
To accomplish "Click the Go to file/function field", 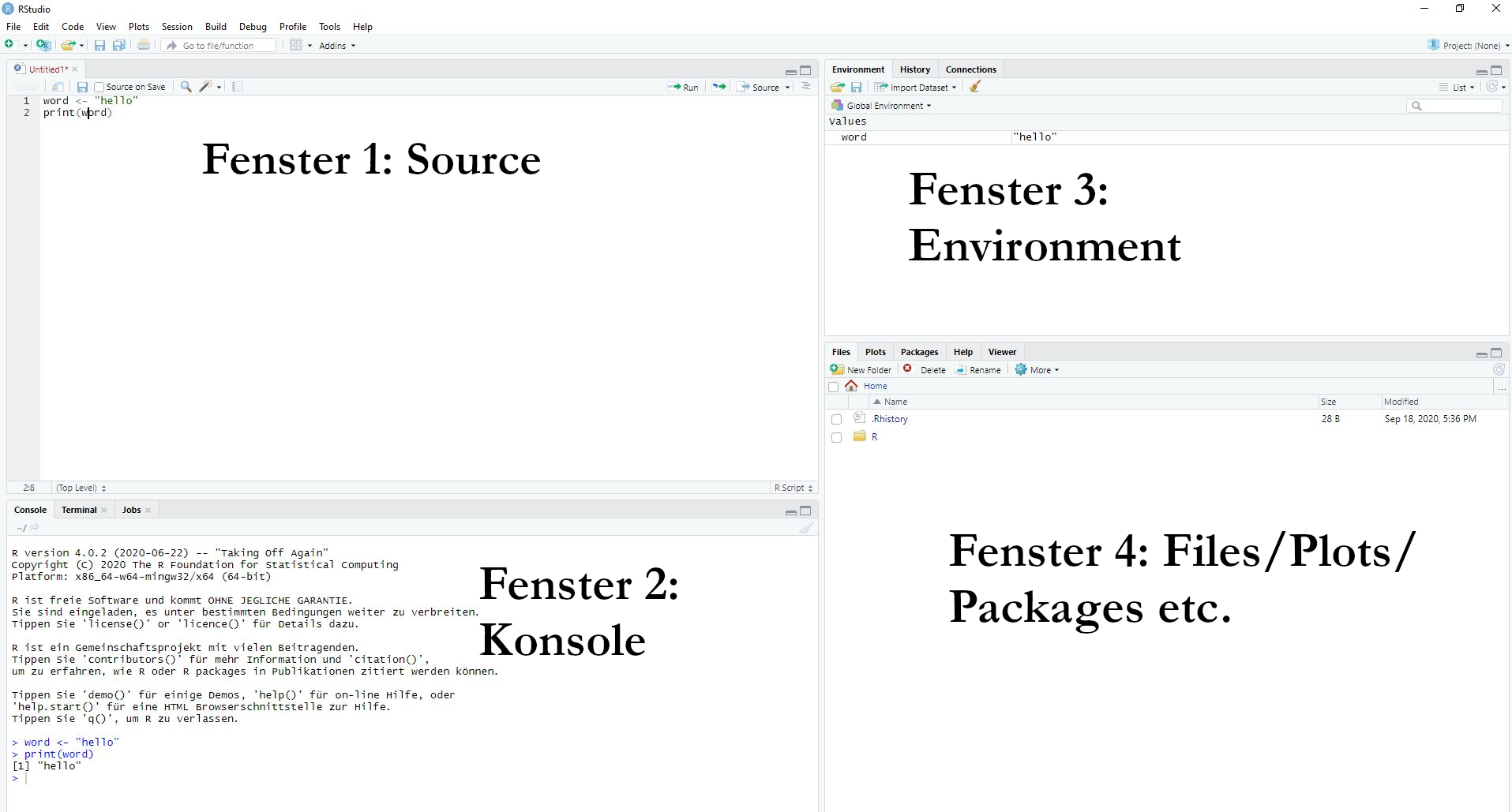I will click(219, 46).
